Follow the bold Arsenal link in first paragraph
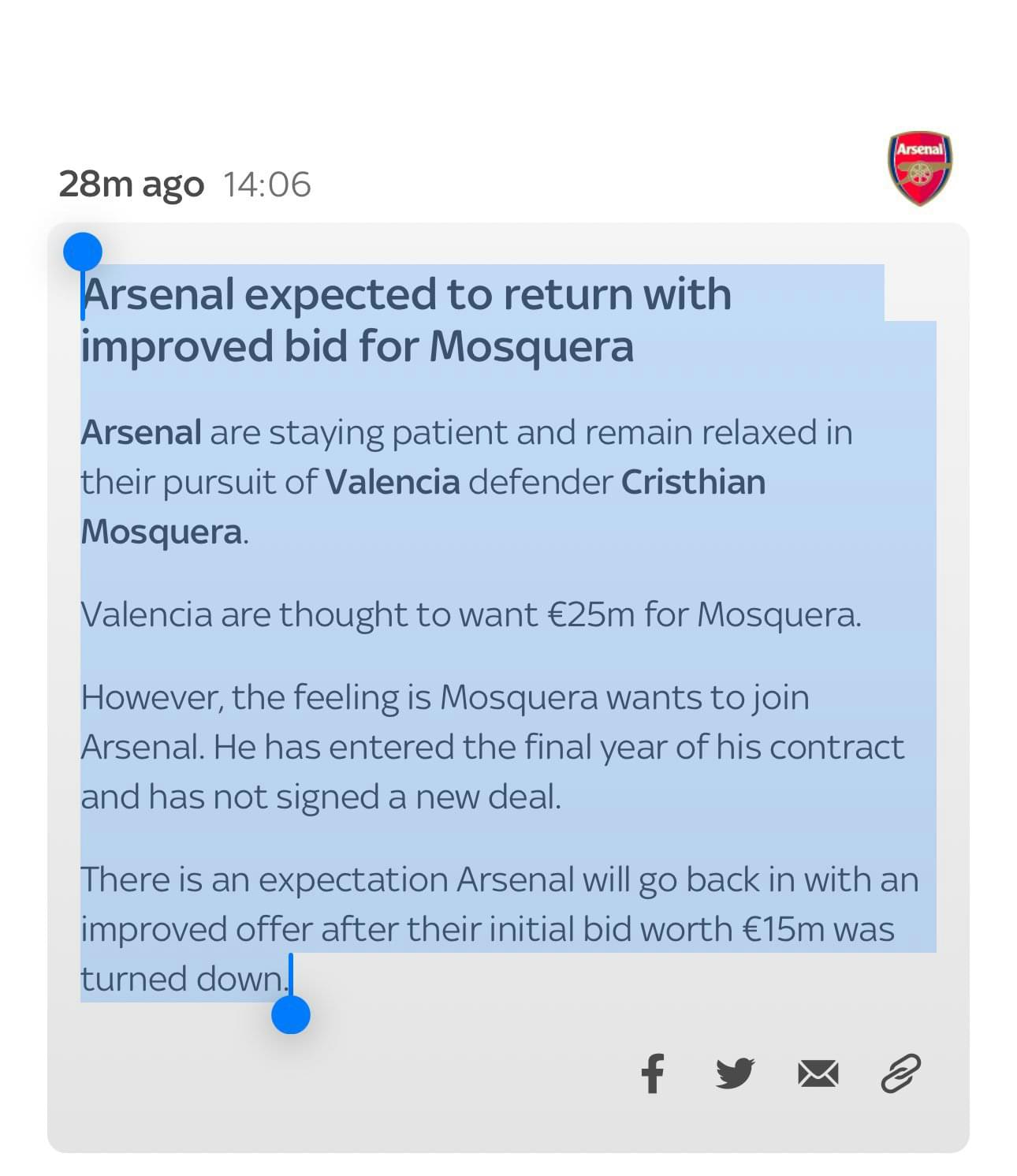Image resolution: width=1017 pixels, height=1176 pixels. click(141, 433)
